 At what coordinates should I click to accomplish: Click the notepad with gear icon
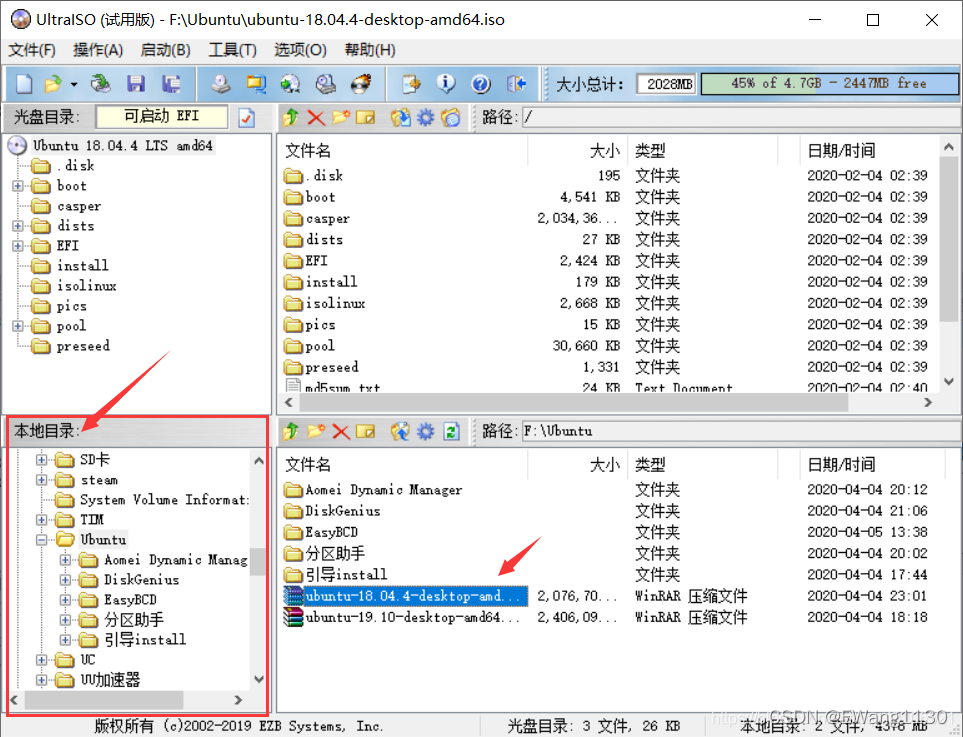point(411,84)
